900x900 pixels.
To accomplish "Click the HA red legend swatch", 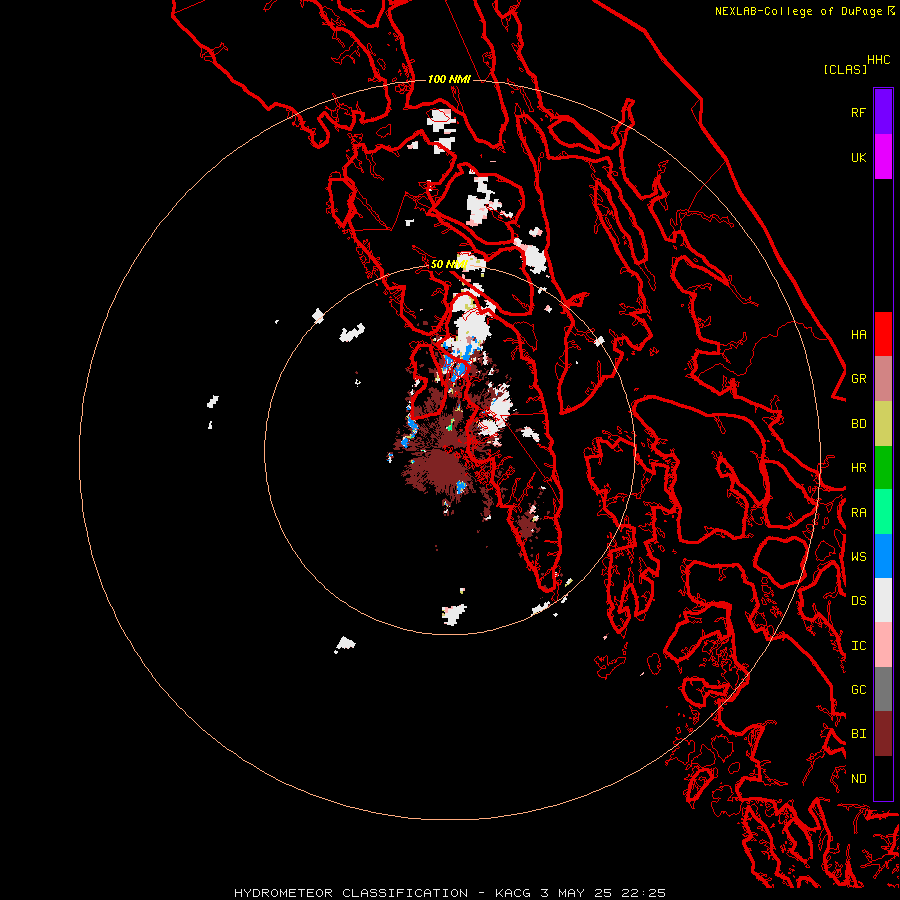I will (883, 334).
